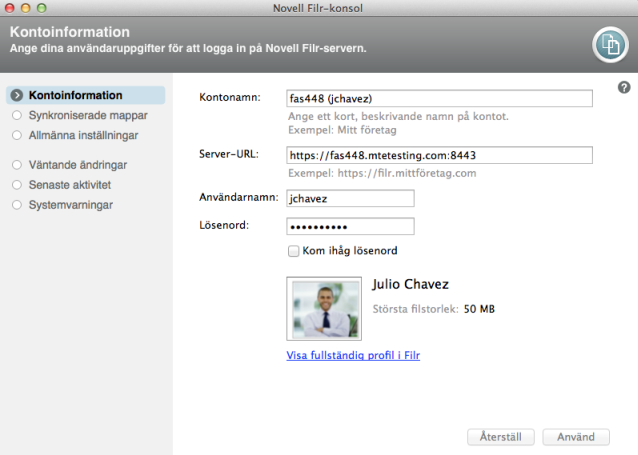Open Allmänna inställningar section
The image size is (638, 455).
pyautogui.click(x=83, y=135)
